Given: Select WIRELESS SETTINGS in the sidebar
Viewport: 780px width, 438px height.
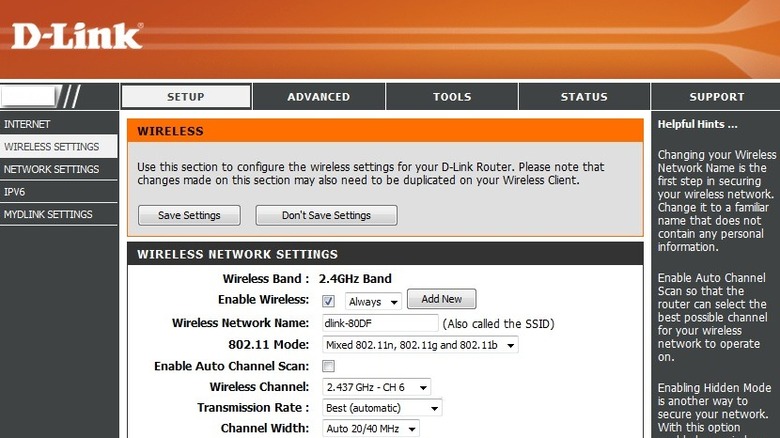Looking at the screenshot, I should pos(59,146).
